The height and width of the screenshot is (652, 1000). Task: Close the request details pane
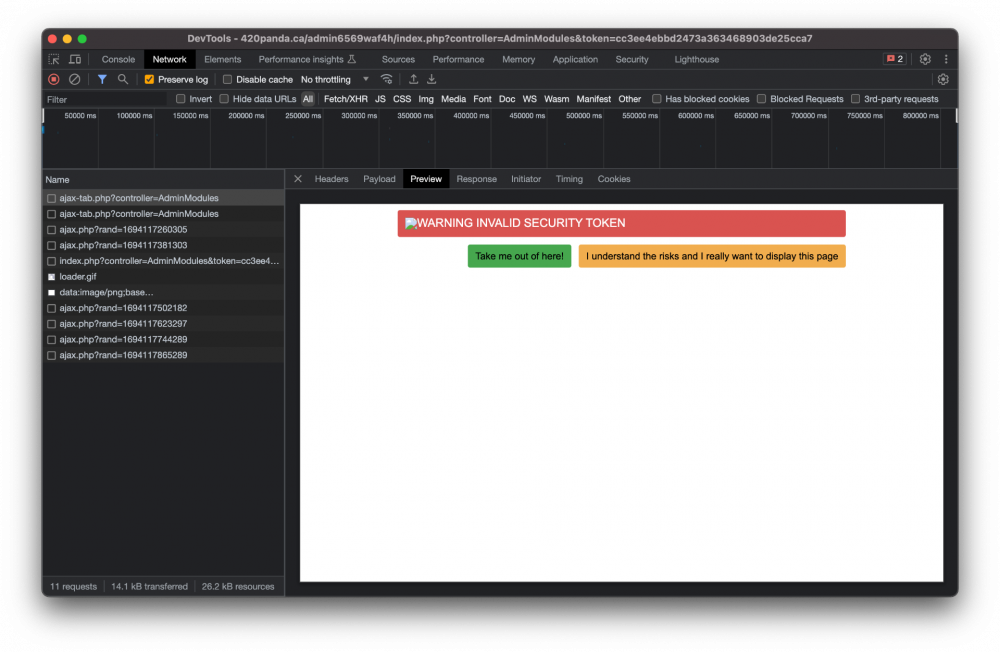click(x=298, y=179)
